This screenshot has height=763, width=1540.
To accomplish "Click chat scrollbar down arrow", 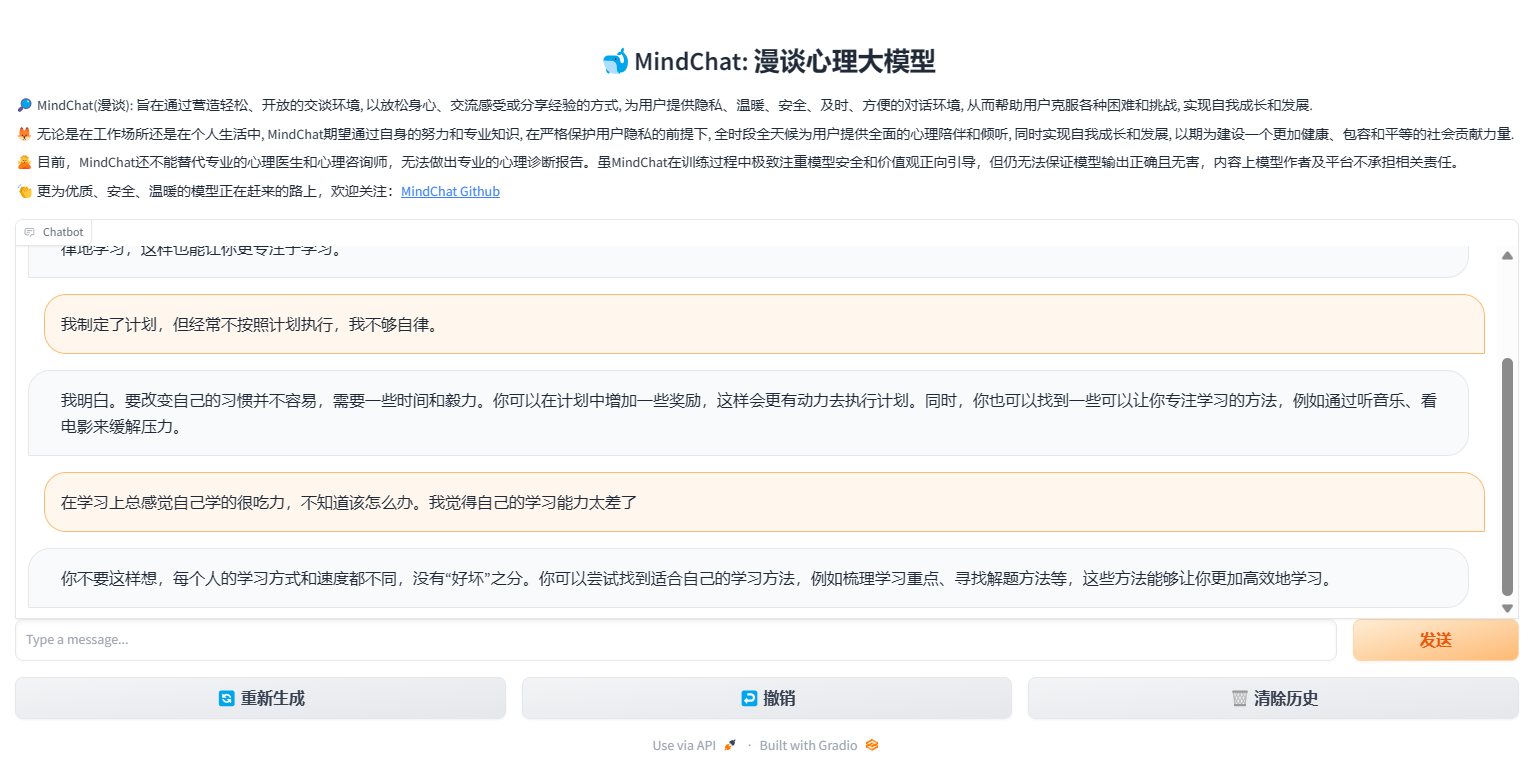I will 1507,608.
